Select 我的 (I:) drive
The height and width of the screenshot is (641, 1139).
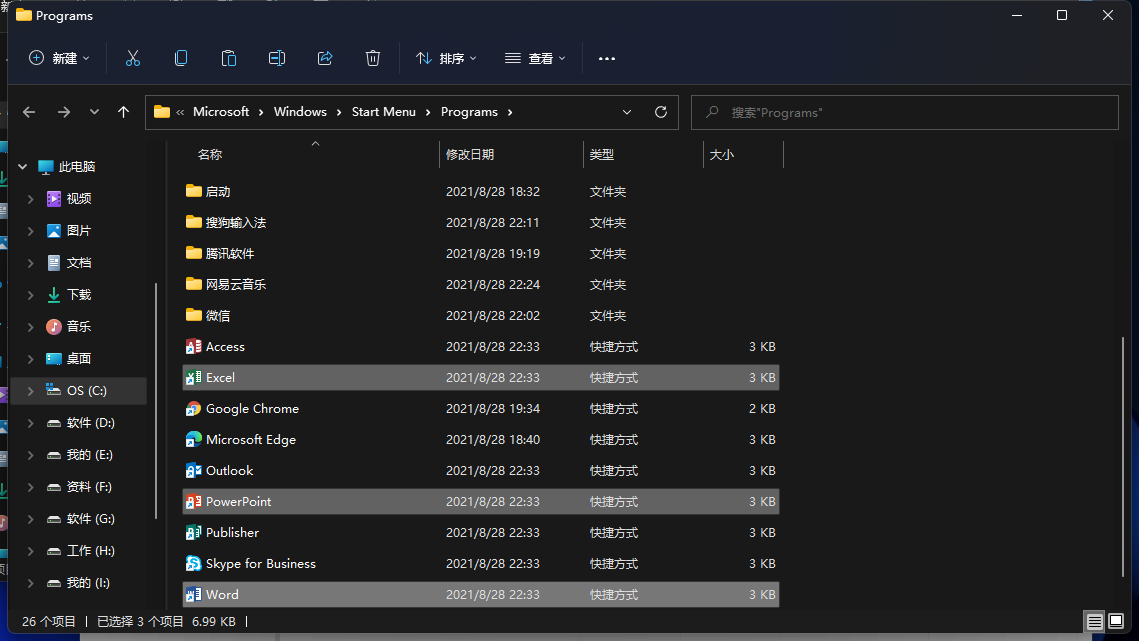88,583
